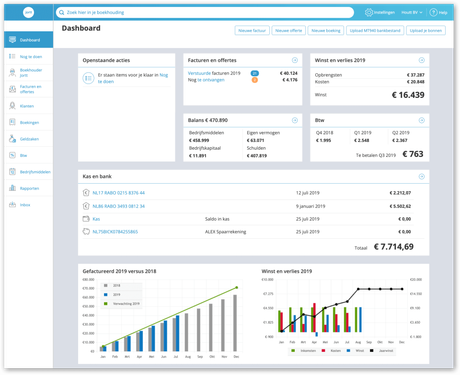Screen dimensions: 460x375
Task: Click the Klanten person icon in sidebar
Action: 12,106
